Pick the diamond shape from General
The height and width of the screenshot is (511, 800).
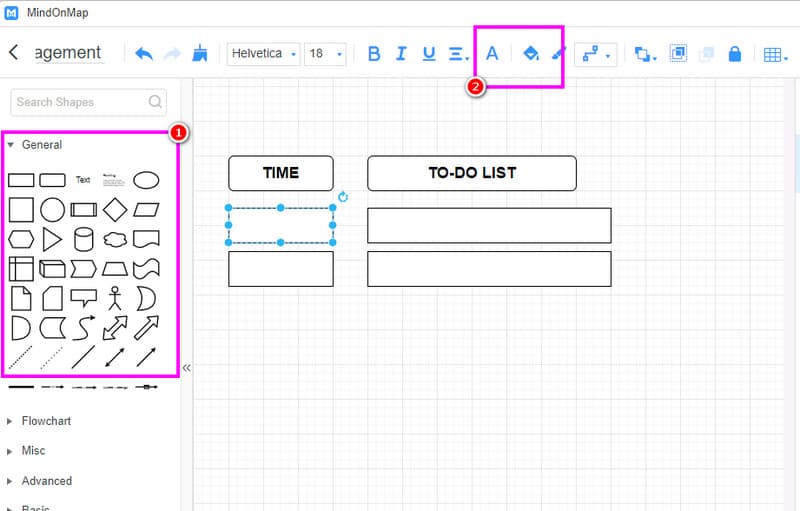pyautogui.click(x=115, y=210)
